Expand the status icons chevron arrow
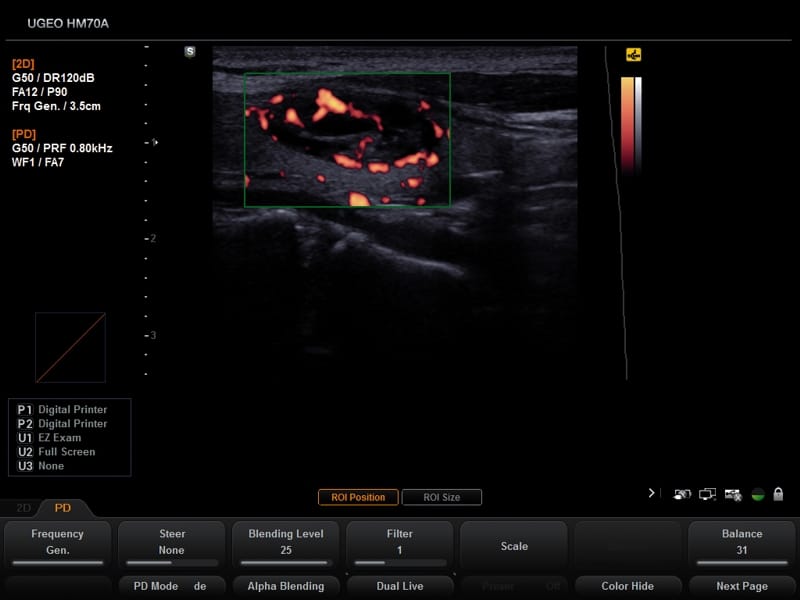The image size is (800, 600). pos(652,493)
